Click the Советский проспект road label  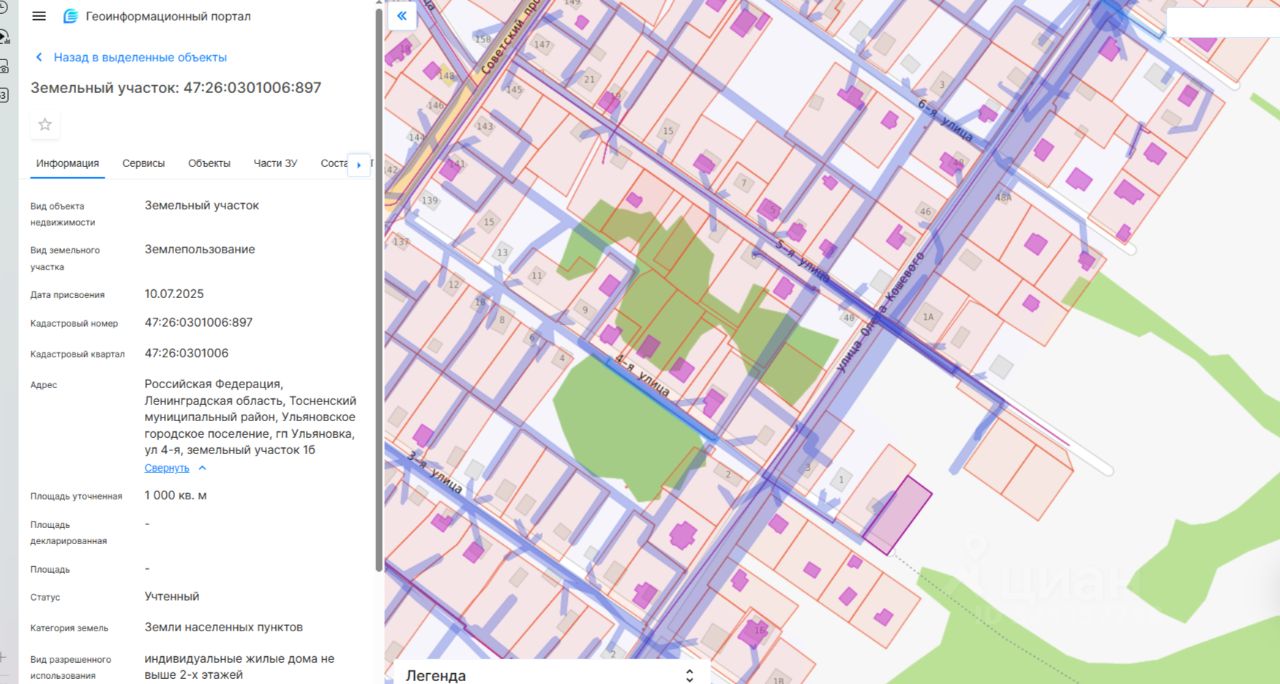(510, 38)
